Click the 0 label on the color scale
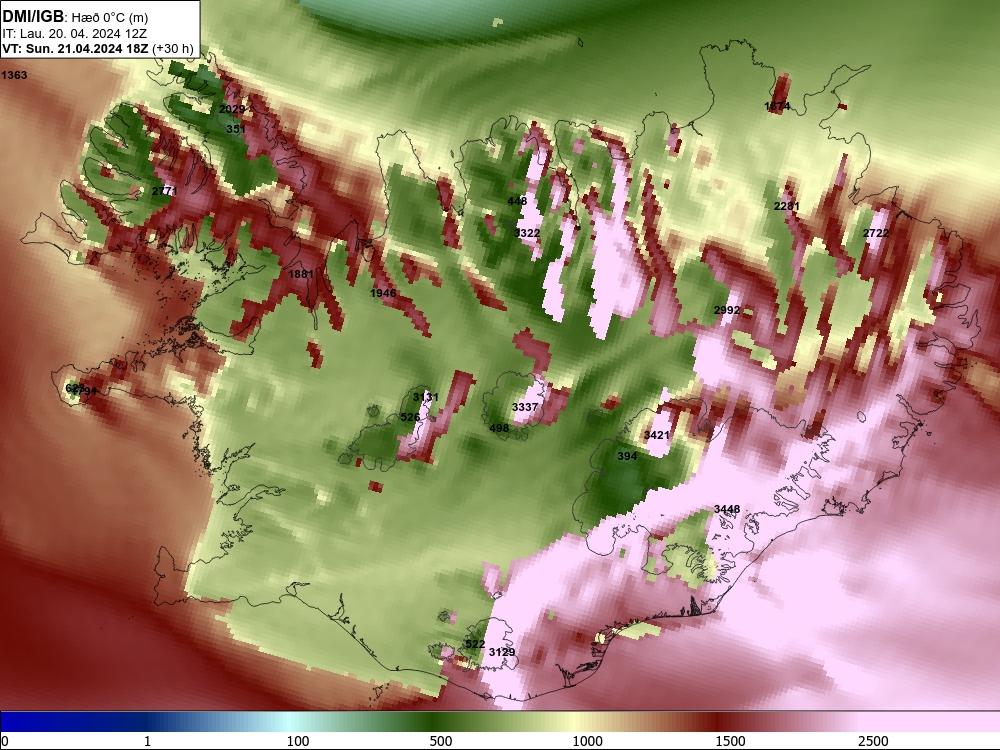This screenshot has height=750, width=1000. 4,741
